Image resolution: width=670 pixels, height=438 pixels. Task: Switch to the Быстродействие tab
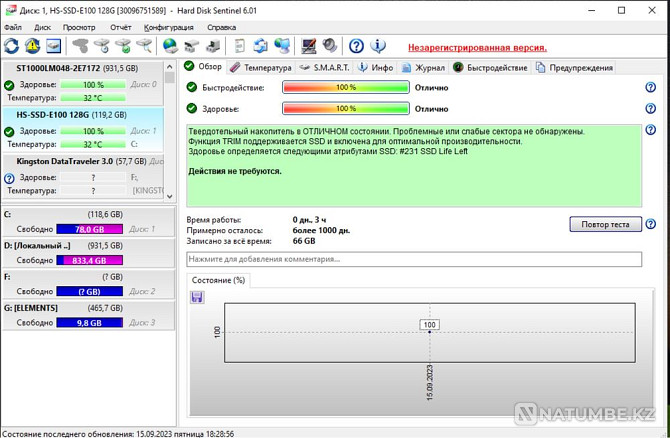point(490,68)
